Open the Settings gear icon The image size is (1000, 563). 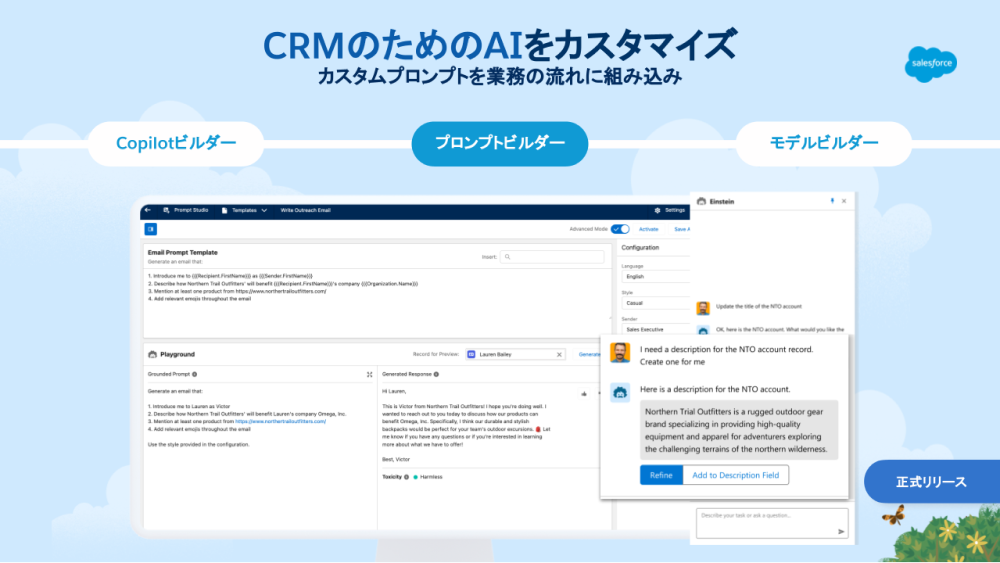(658, 210)
